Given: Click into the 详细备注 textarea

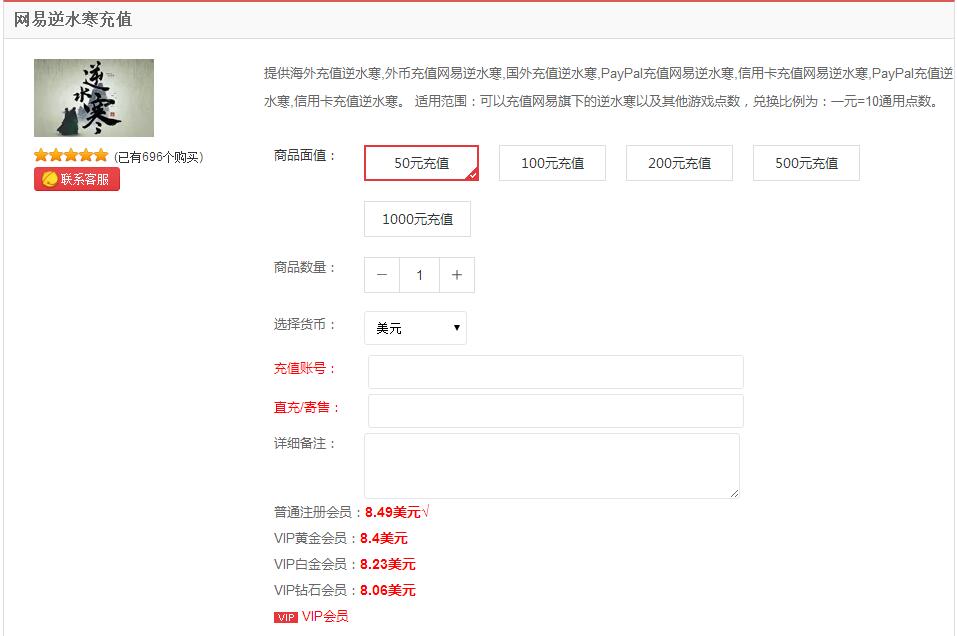Looking at the screenshot, I should click(x=552, y=466).
